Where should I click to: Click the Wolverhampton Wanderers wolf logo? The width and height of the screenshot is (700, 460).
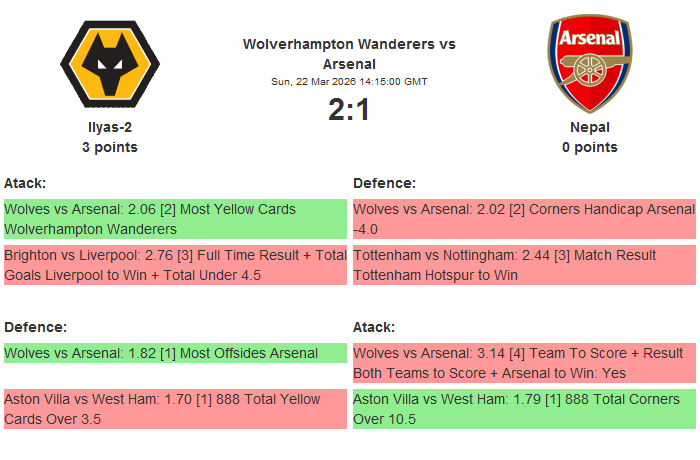pos(110,64)
